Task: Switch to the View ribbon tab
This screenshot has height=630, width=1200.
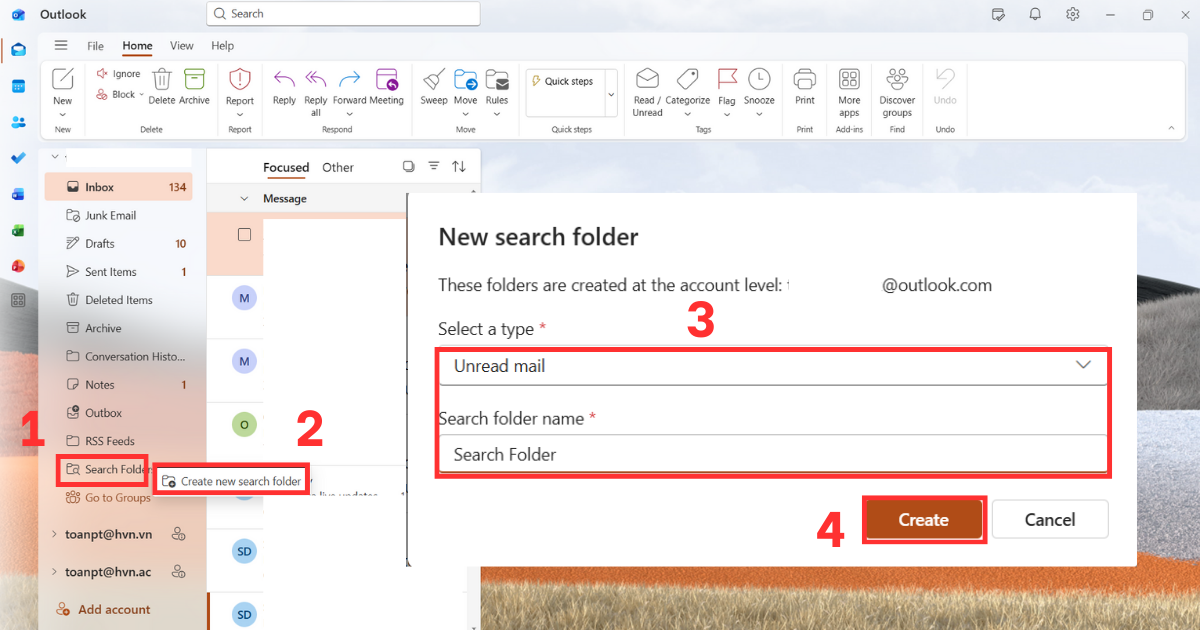Action: [x=181, y=45]
